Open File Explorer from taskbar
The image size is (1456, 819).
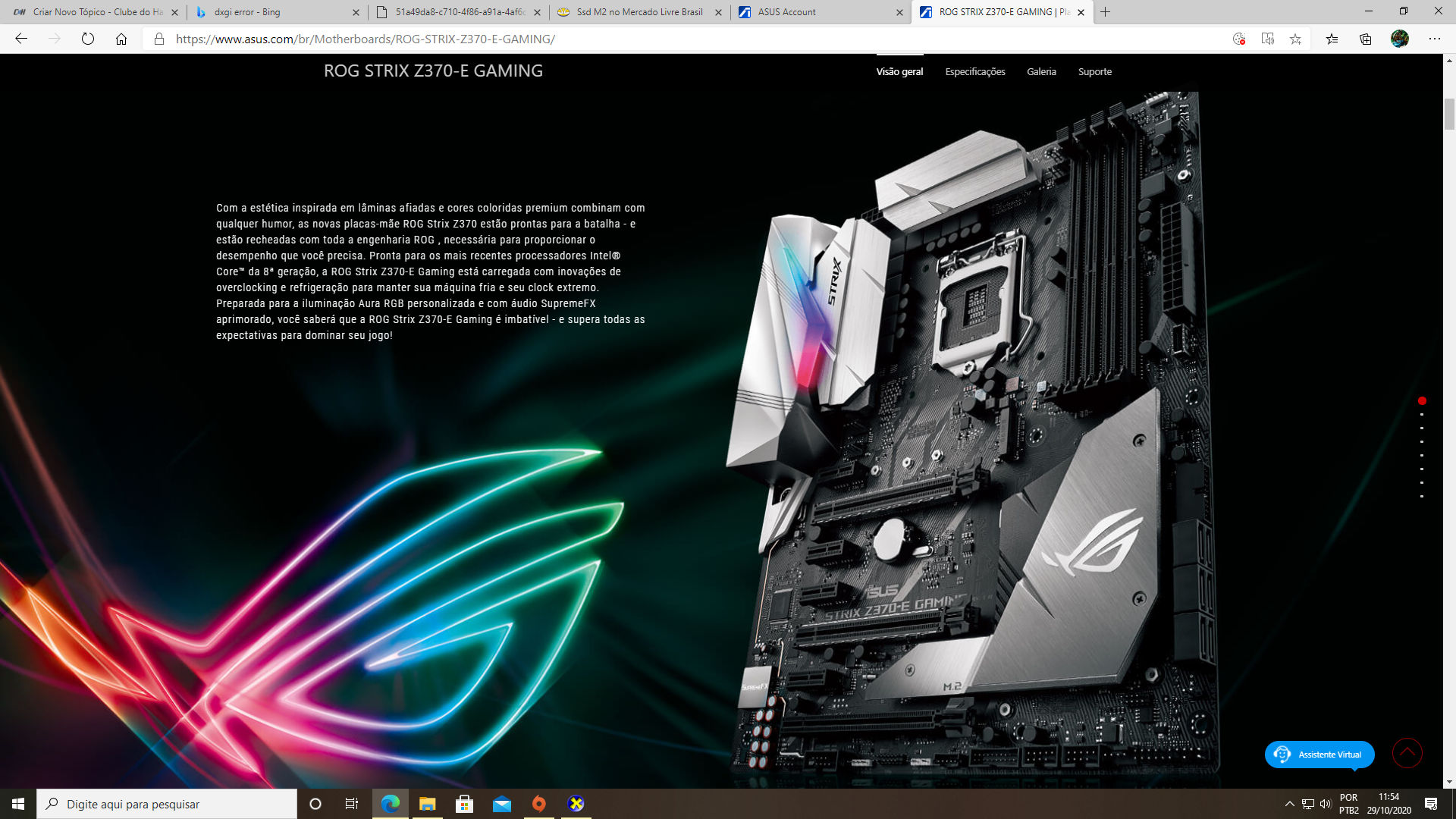428,804
